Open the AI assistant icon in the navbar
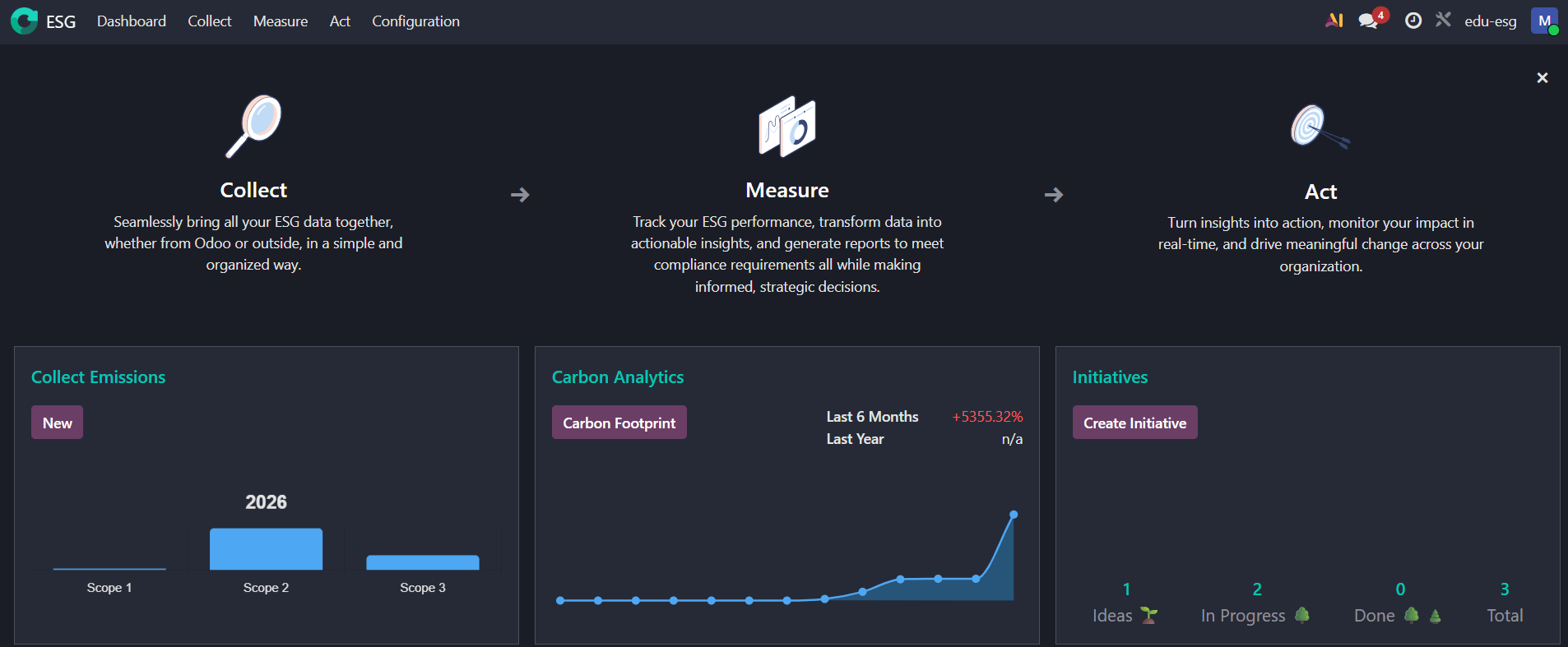The width and height of the screenshot is (1568, 647). click(1334, 21)
